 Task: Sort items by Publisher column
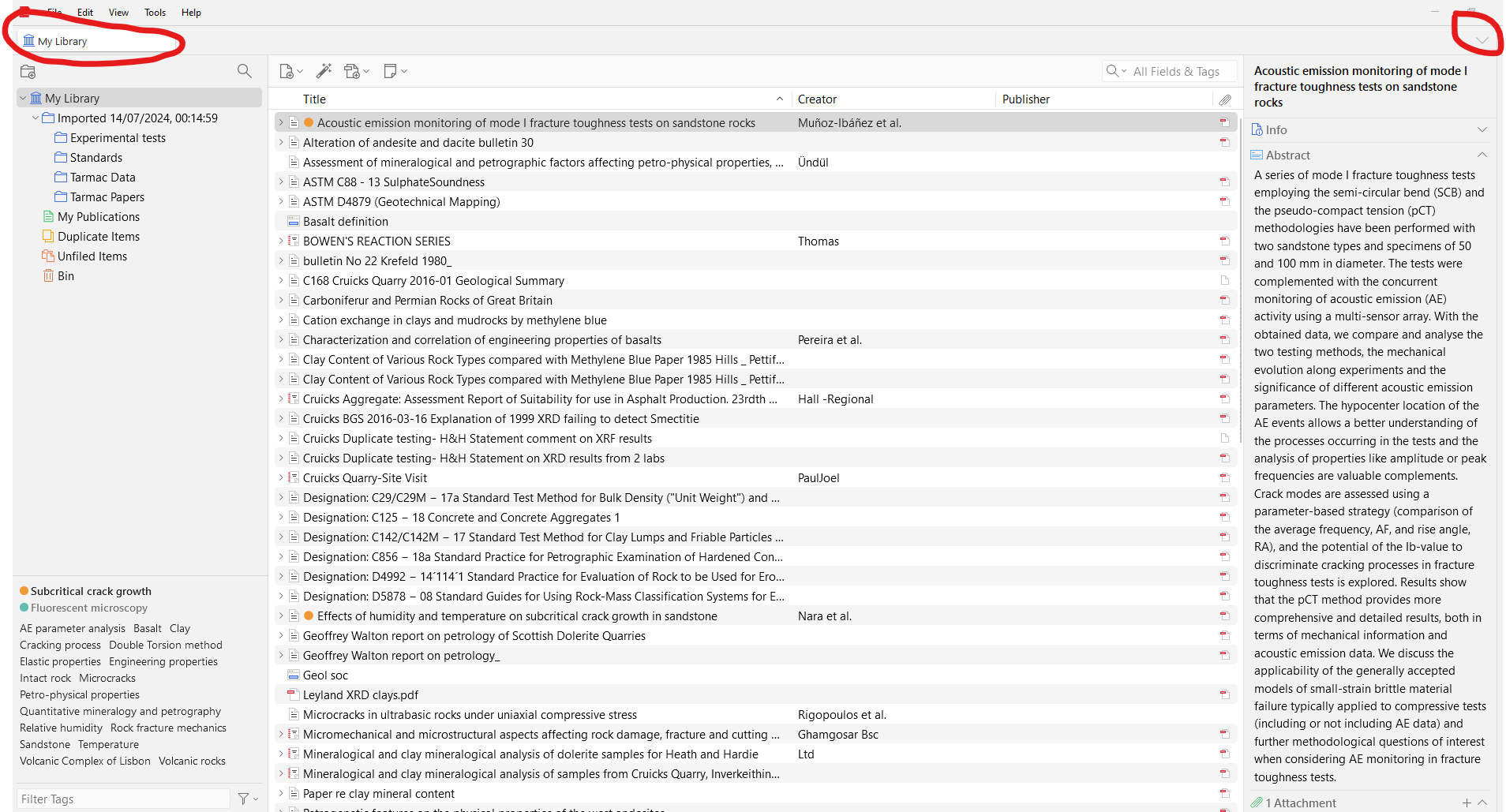pyautogui.click(x=1103, y=99)
